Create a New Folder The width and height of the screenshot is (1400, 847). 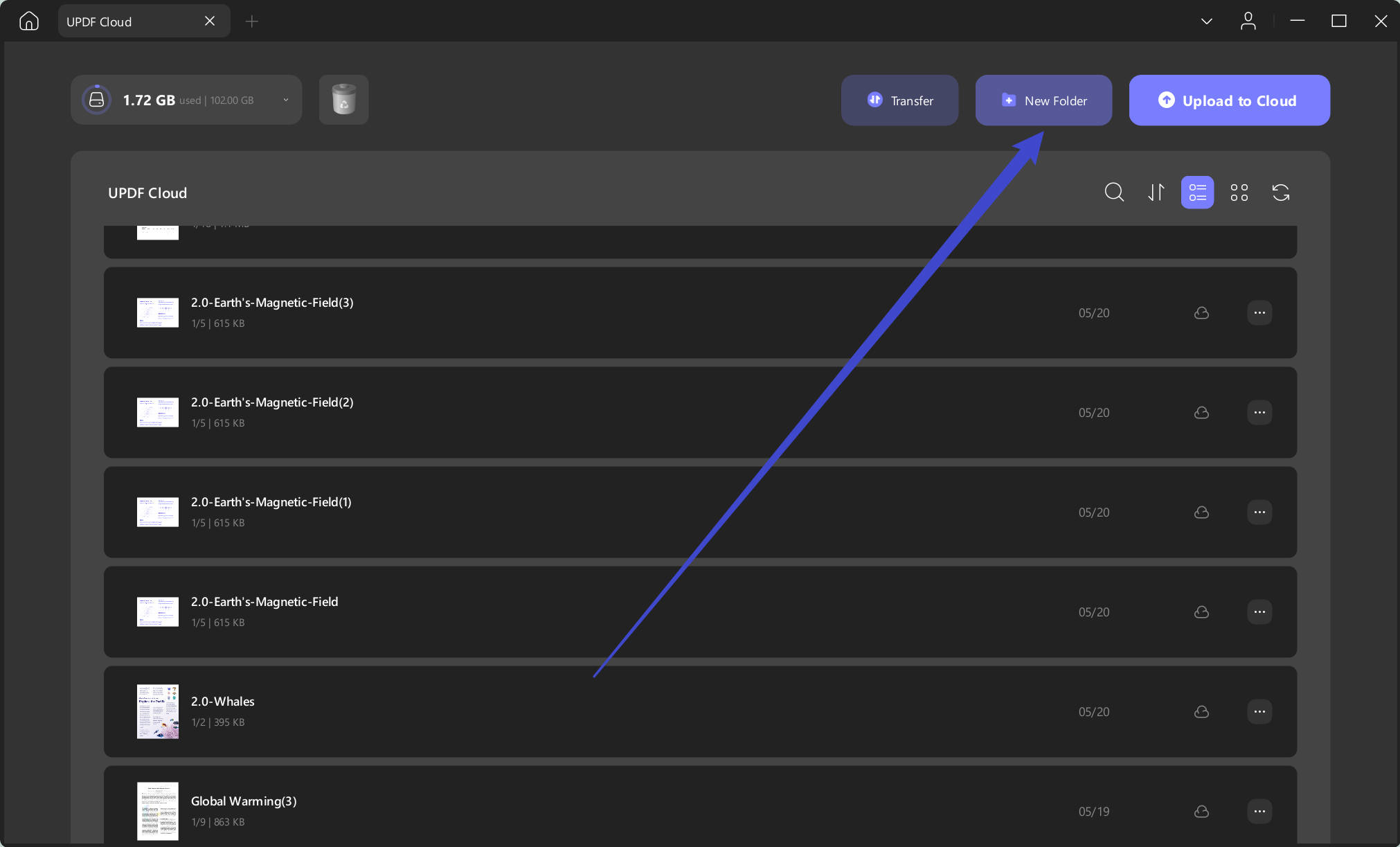tap(1043, 100)
